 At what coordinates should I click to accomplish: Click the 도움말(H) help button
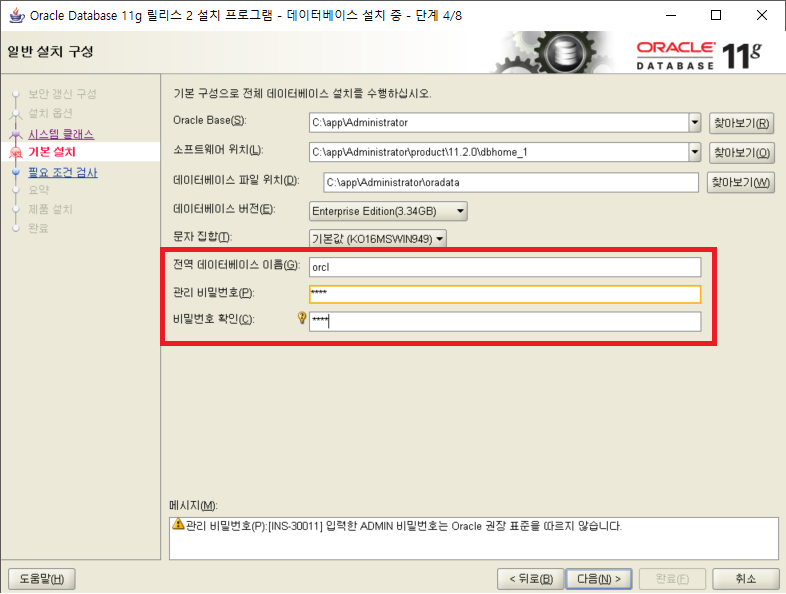[x=42, y=579]
